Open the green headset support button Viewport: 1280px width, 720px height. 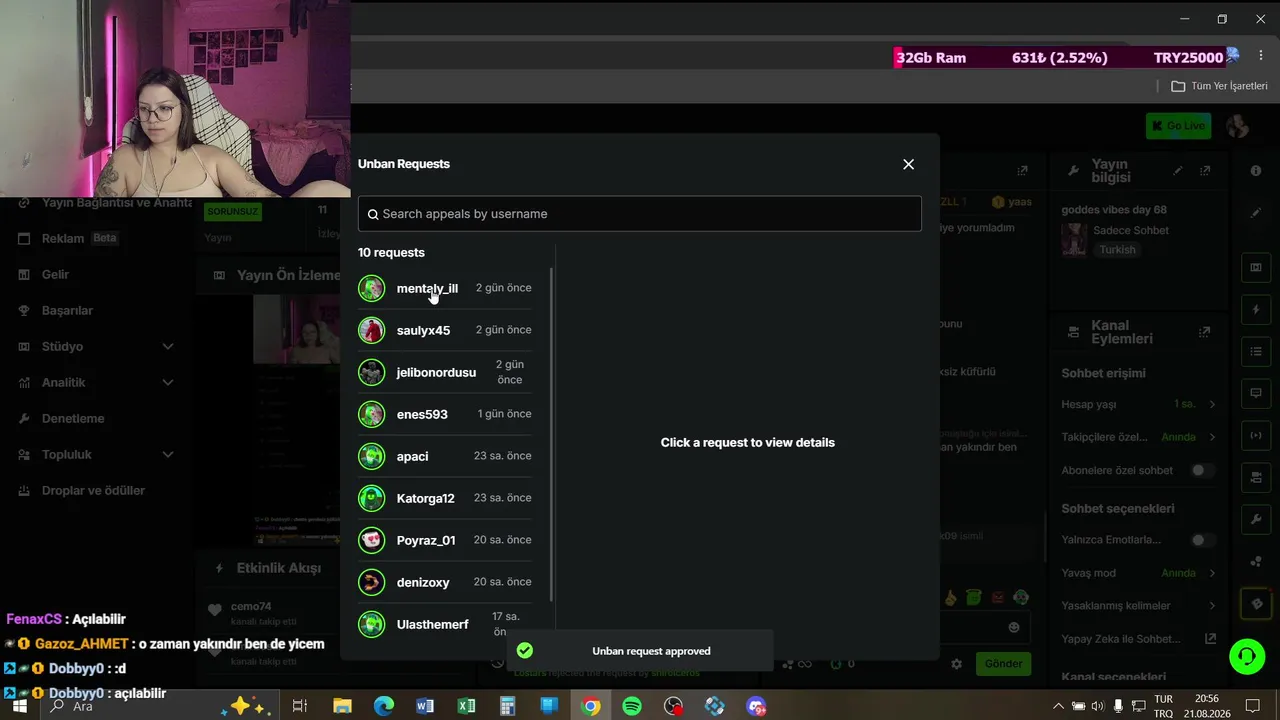pyautogui.click(x=1247, y=657)
